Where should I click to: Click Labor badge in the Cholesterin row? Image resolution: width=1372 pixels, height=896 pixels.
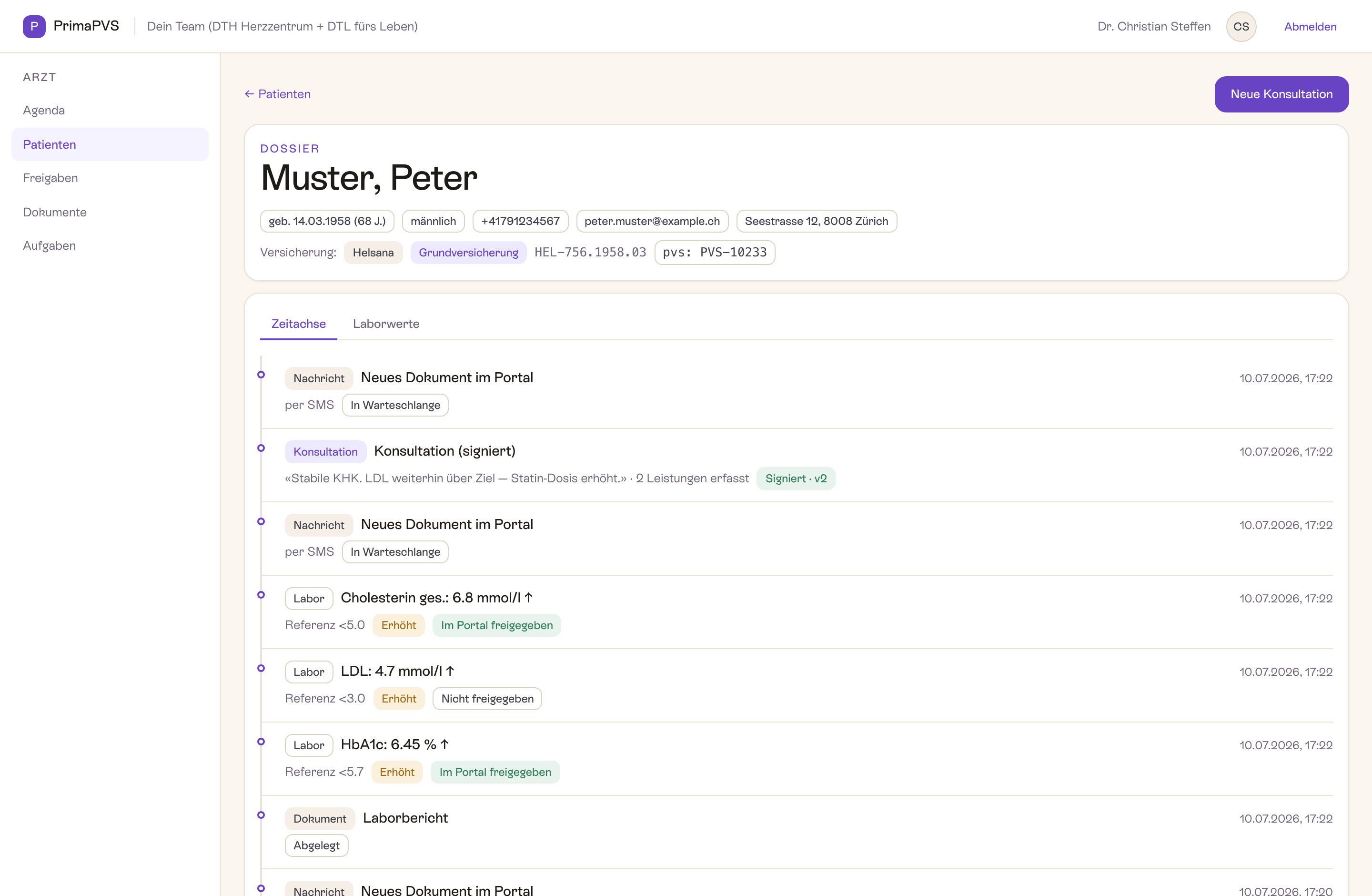308,599
